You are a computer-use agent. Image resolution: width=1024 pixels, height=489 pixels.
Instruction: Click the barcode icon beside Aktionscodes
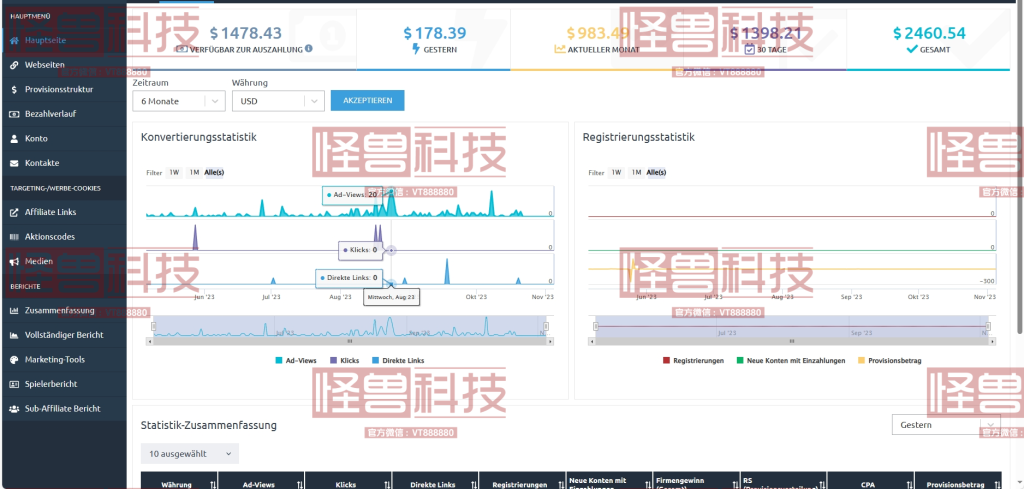coord(14,237)
